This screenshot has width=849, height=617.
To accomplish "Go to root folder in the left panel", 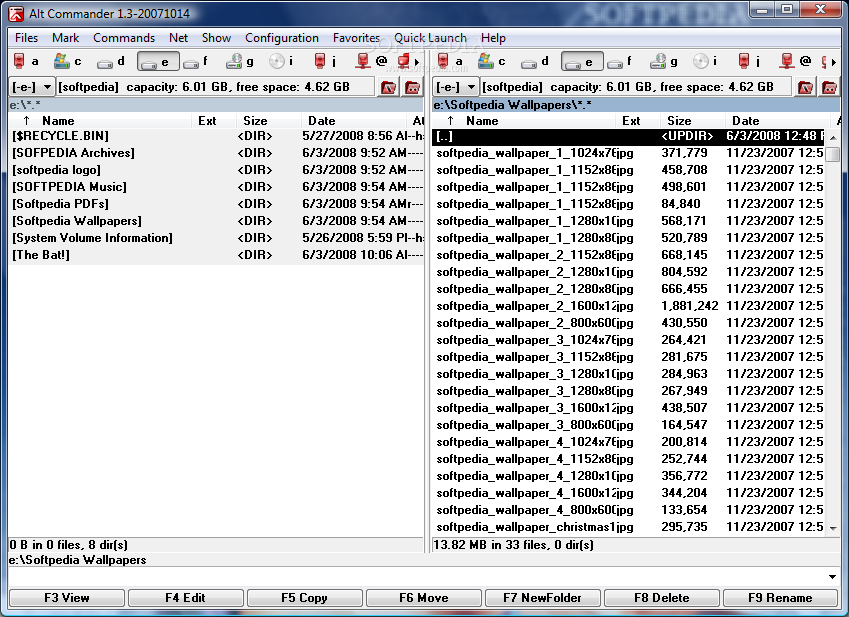I will point(388,87).
